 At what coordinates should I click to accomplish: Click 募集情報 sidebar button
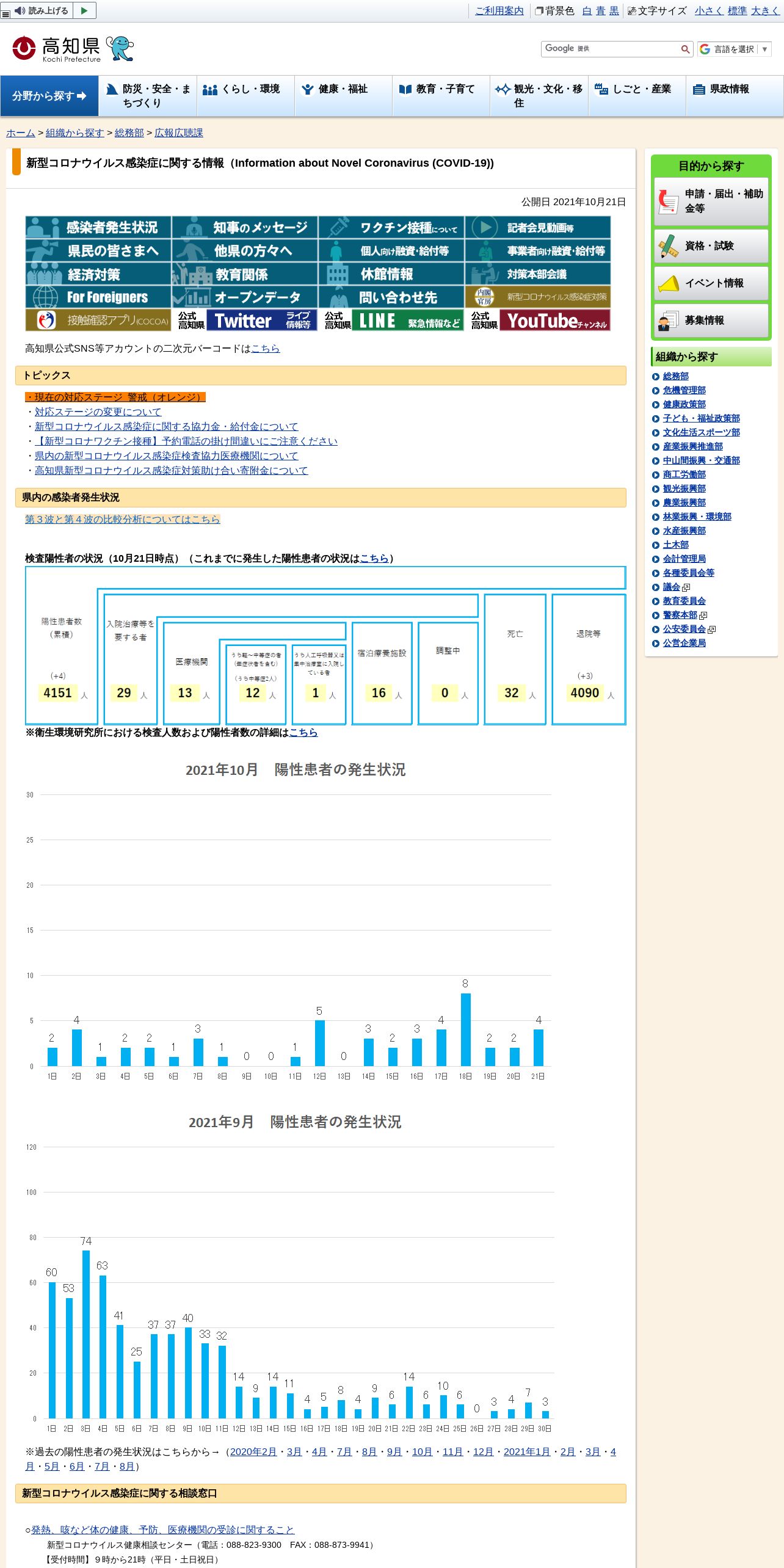pyautogui.click(x=711, y=320)
